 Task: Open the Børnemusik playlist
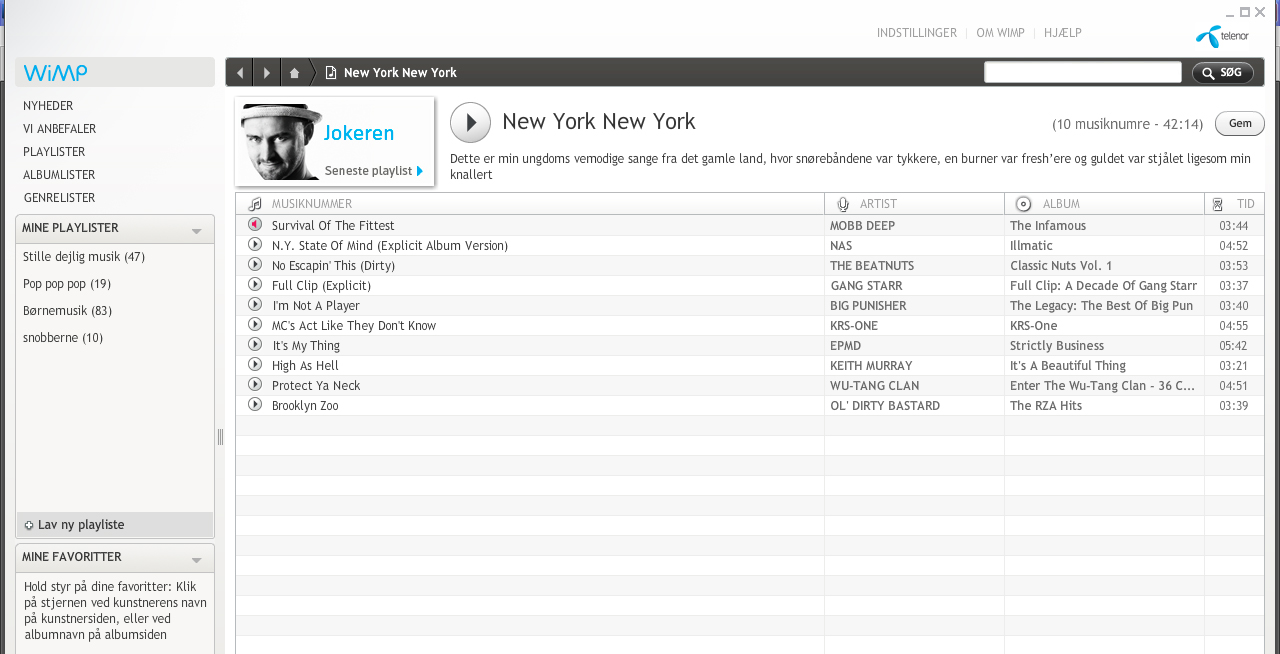coord(67,311)
